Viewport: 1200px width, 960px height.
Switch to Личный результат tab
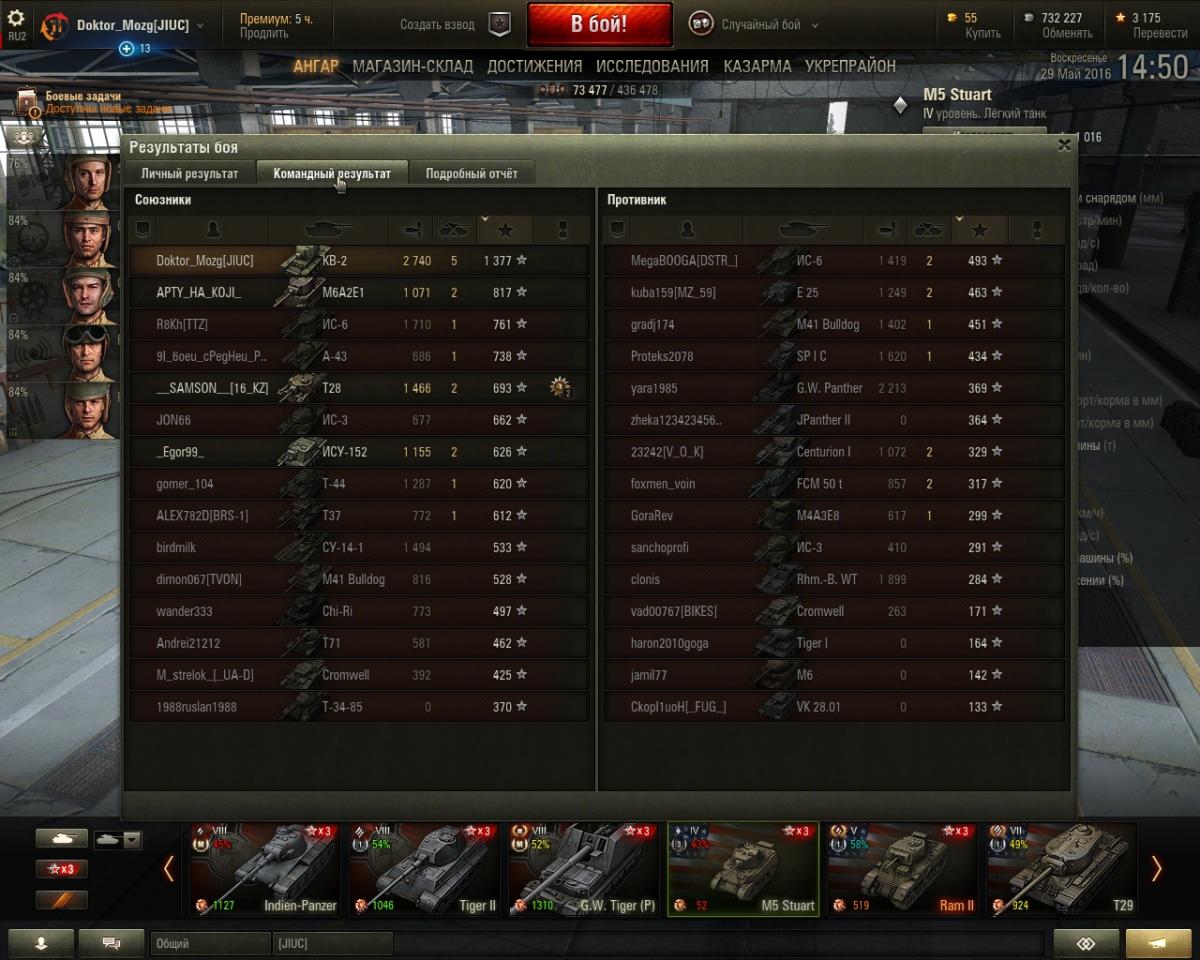point(189,173)
